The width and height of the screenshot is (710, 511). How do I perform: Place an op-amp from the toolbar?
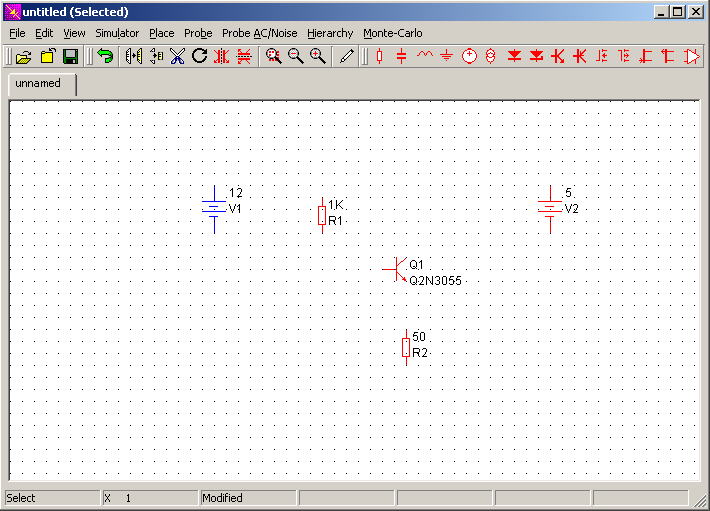click(x=691, y=57)
